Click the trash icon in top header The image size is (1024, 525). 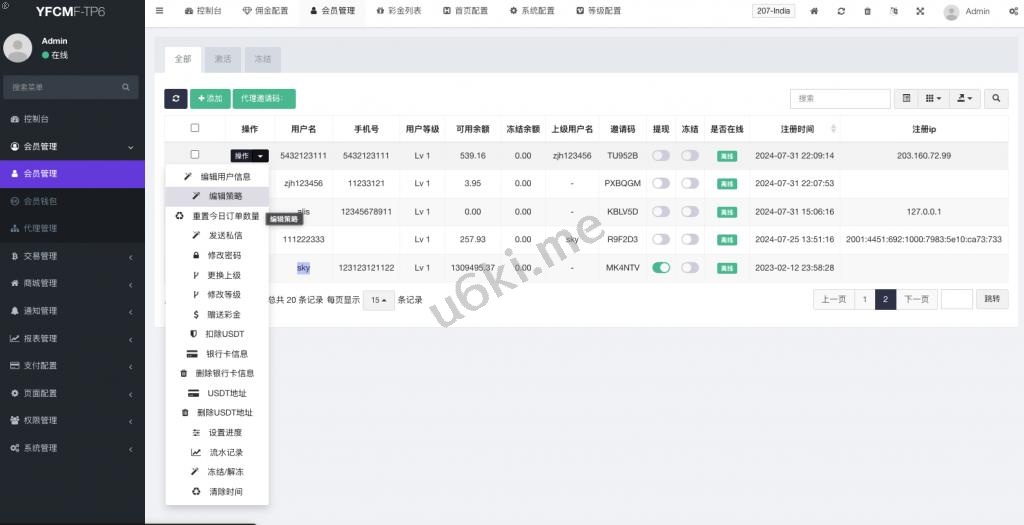click(867, 11)
